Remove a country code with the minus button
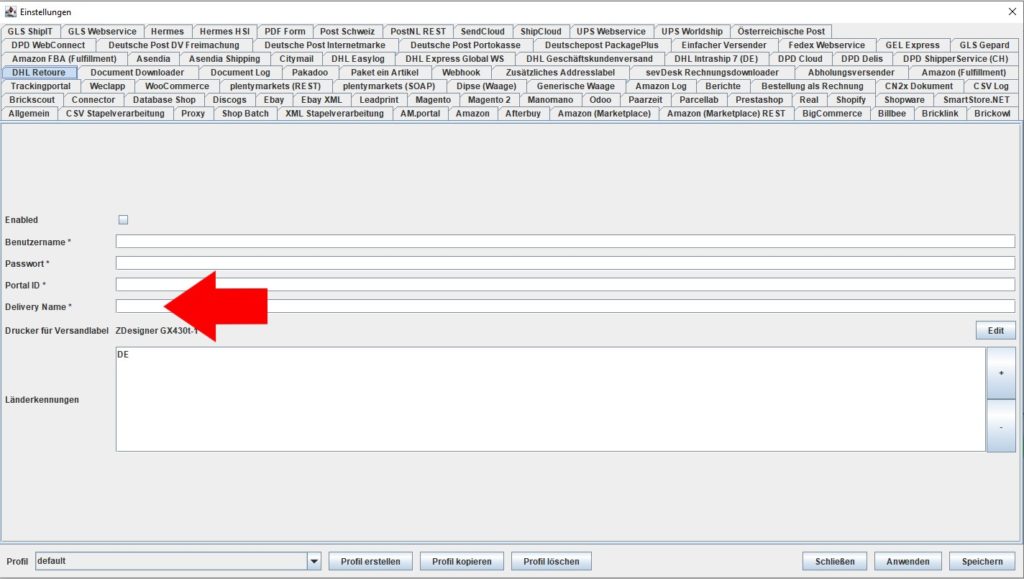1024x579 pixels. click(x=1000, y=426)
